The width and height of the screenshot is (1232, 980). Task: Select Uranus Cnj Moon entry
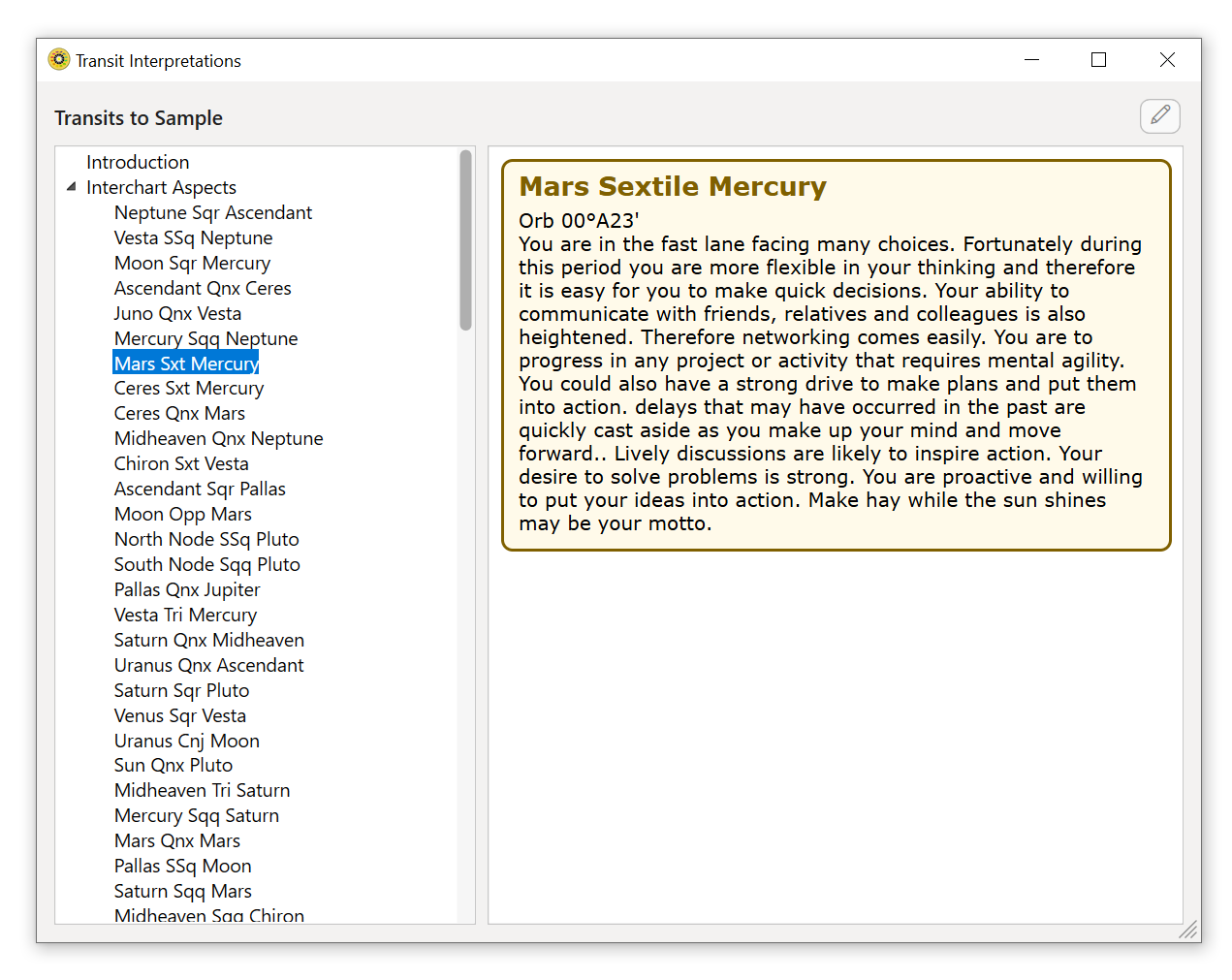point(186,741)
